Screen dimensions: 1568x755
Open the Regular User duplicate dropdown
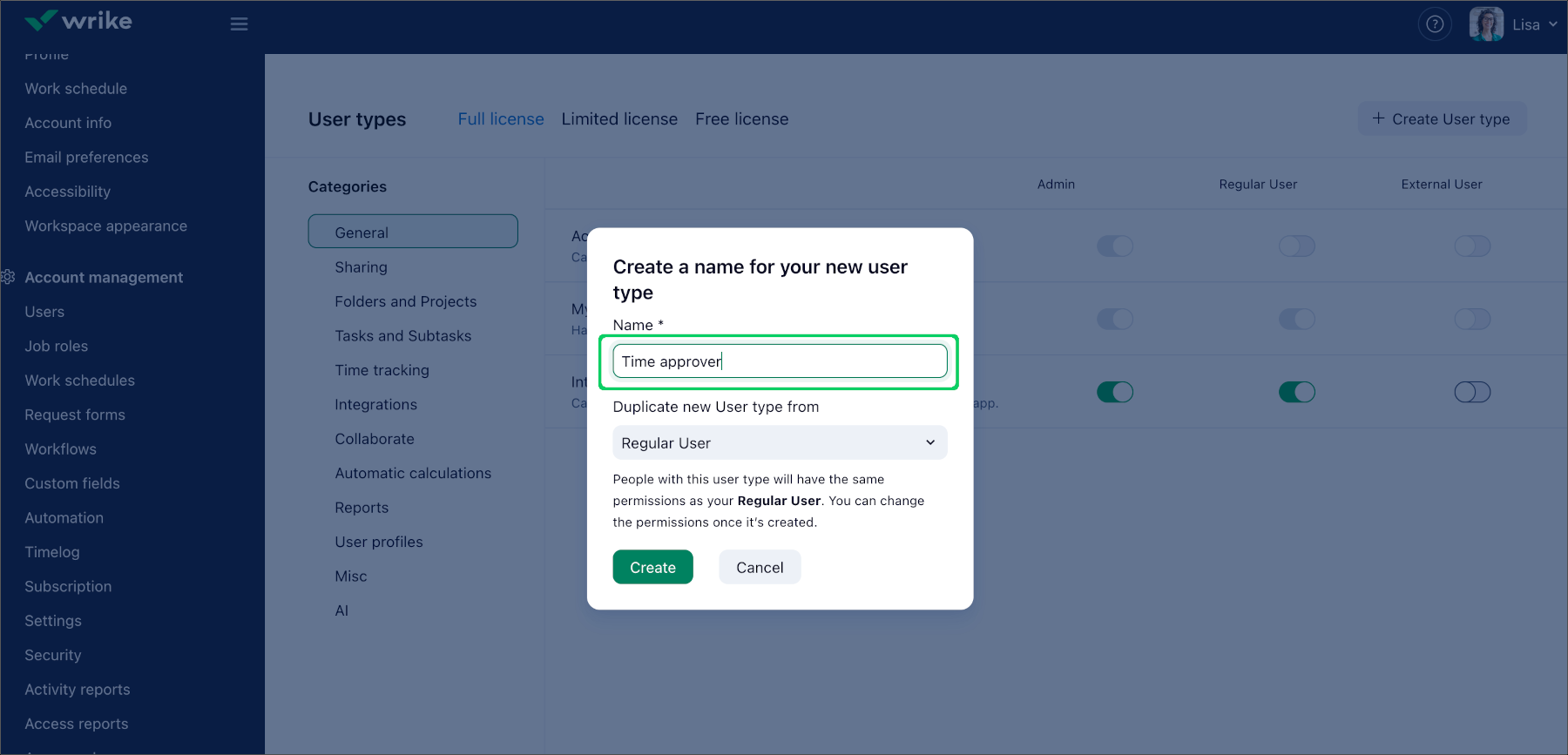(x=780, y=442)
